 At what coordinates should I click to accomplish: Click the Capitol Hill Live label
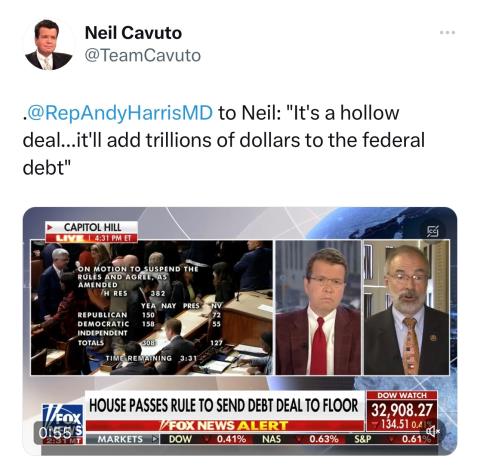pos(91,232)
